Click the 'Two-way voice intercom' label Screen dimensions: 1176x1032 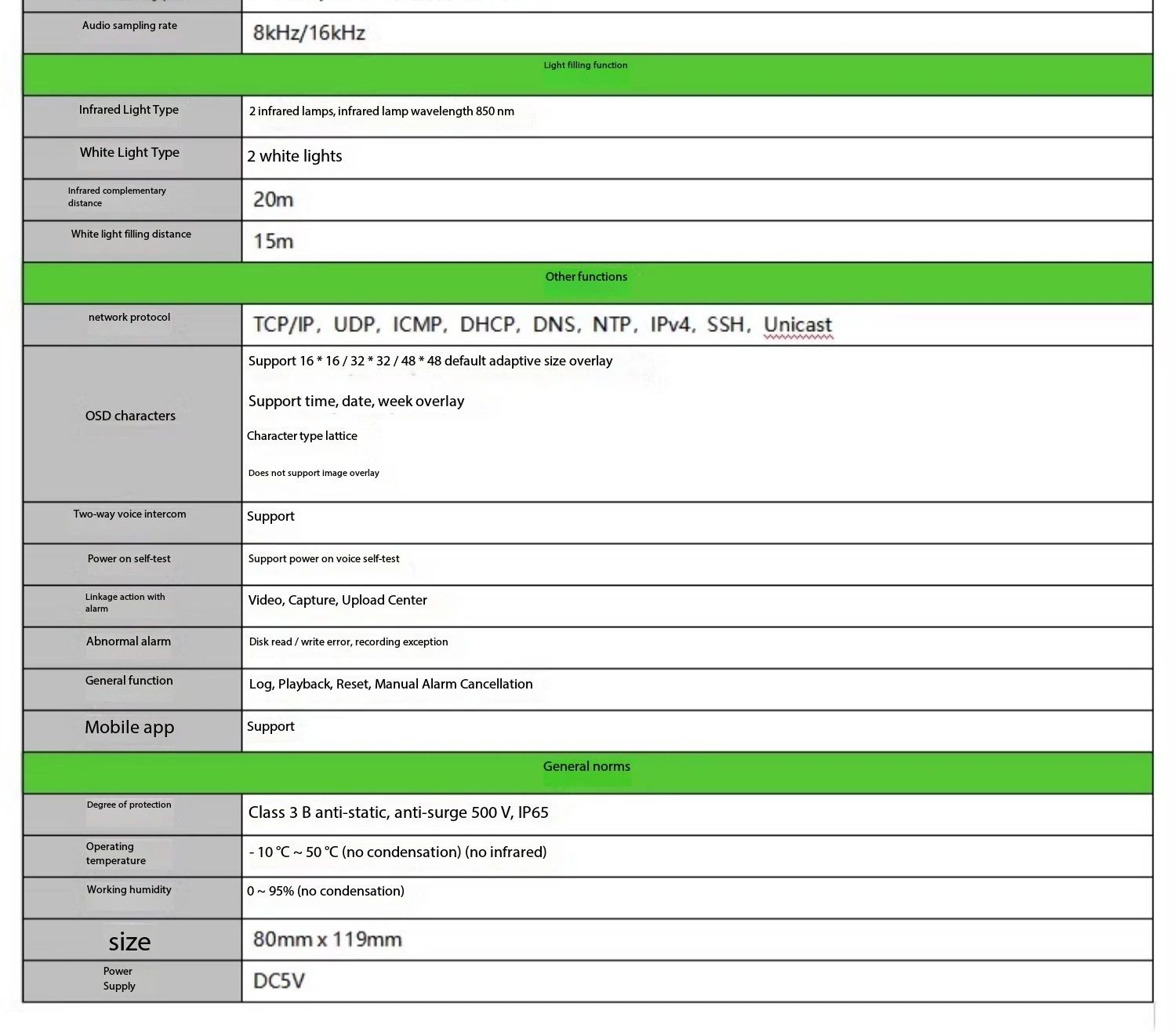(x=129, y=514)
